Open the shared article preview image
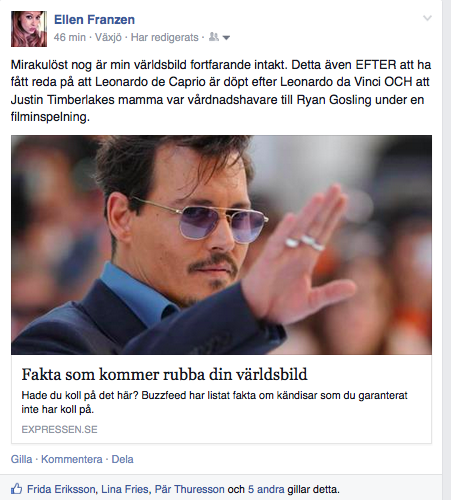451x500 pixels. [221, 245]
